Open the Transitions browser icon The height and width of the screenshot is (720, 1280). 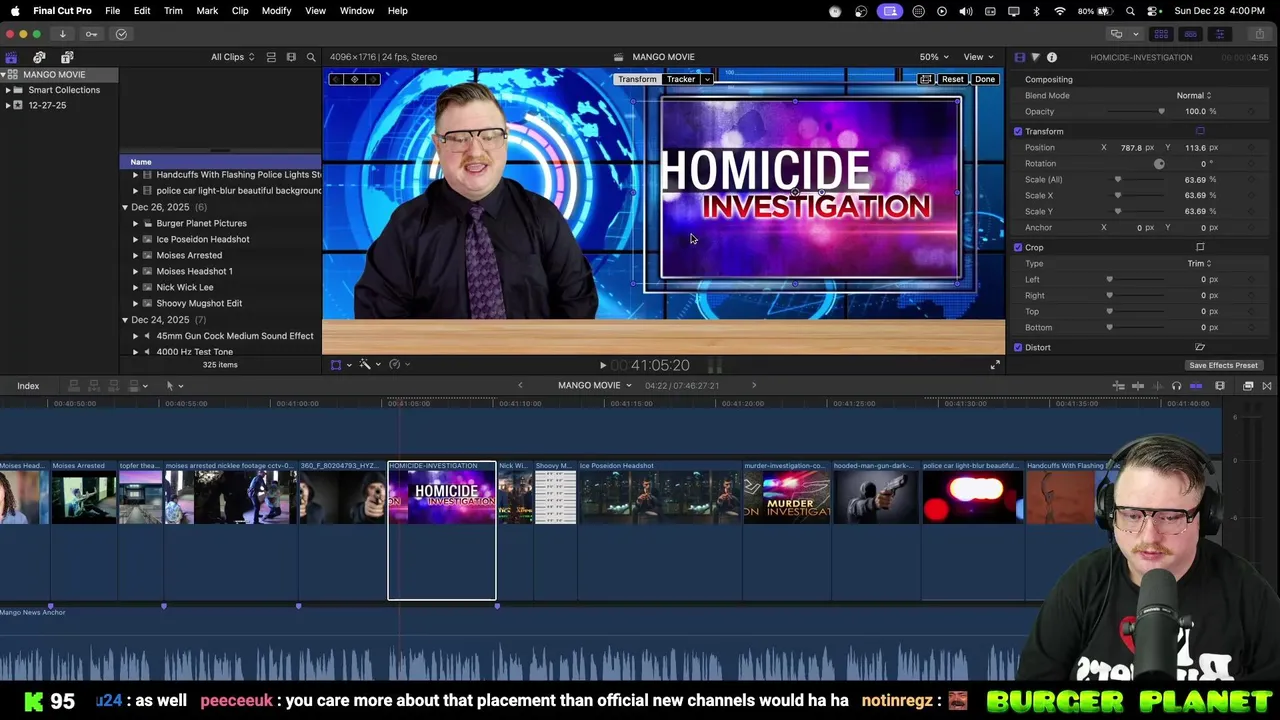click(1267, 386)
